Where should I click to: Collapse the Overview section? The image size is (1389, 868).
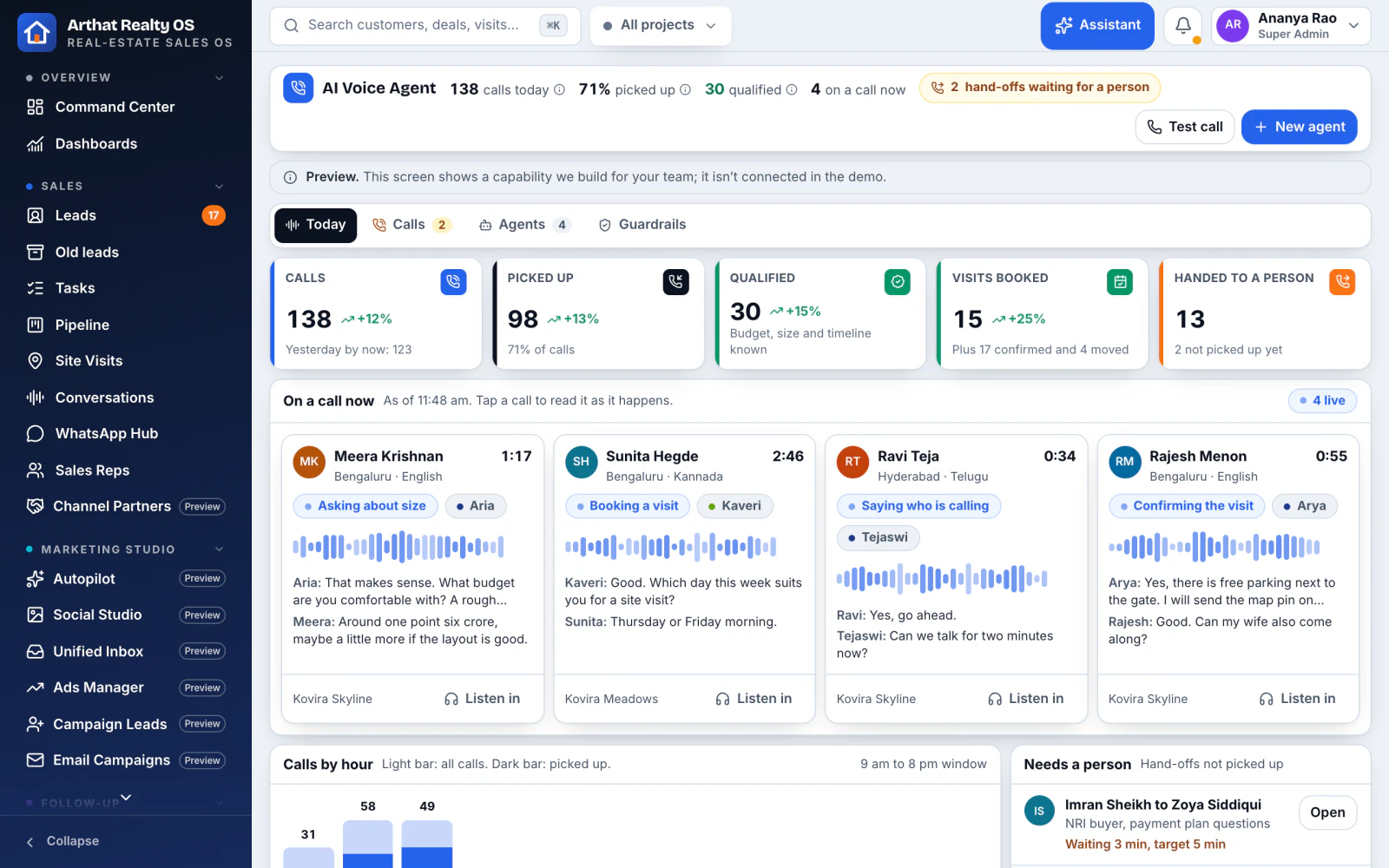[x=220, y=78]
